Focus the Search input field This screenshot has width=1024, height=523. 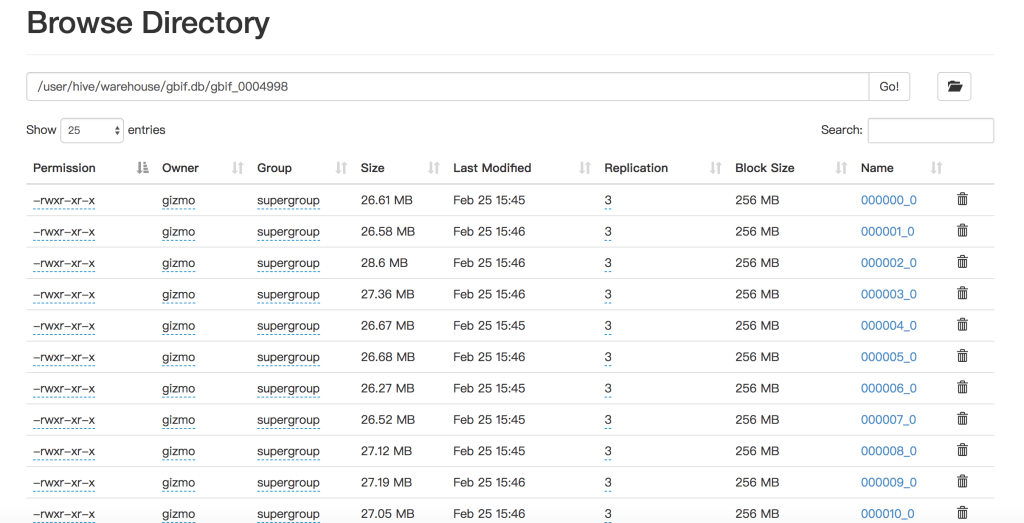coord(930,130)
